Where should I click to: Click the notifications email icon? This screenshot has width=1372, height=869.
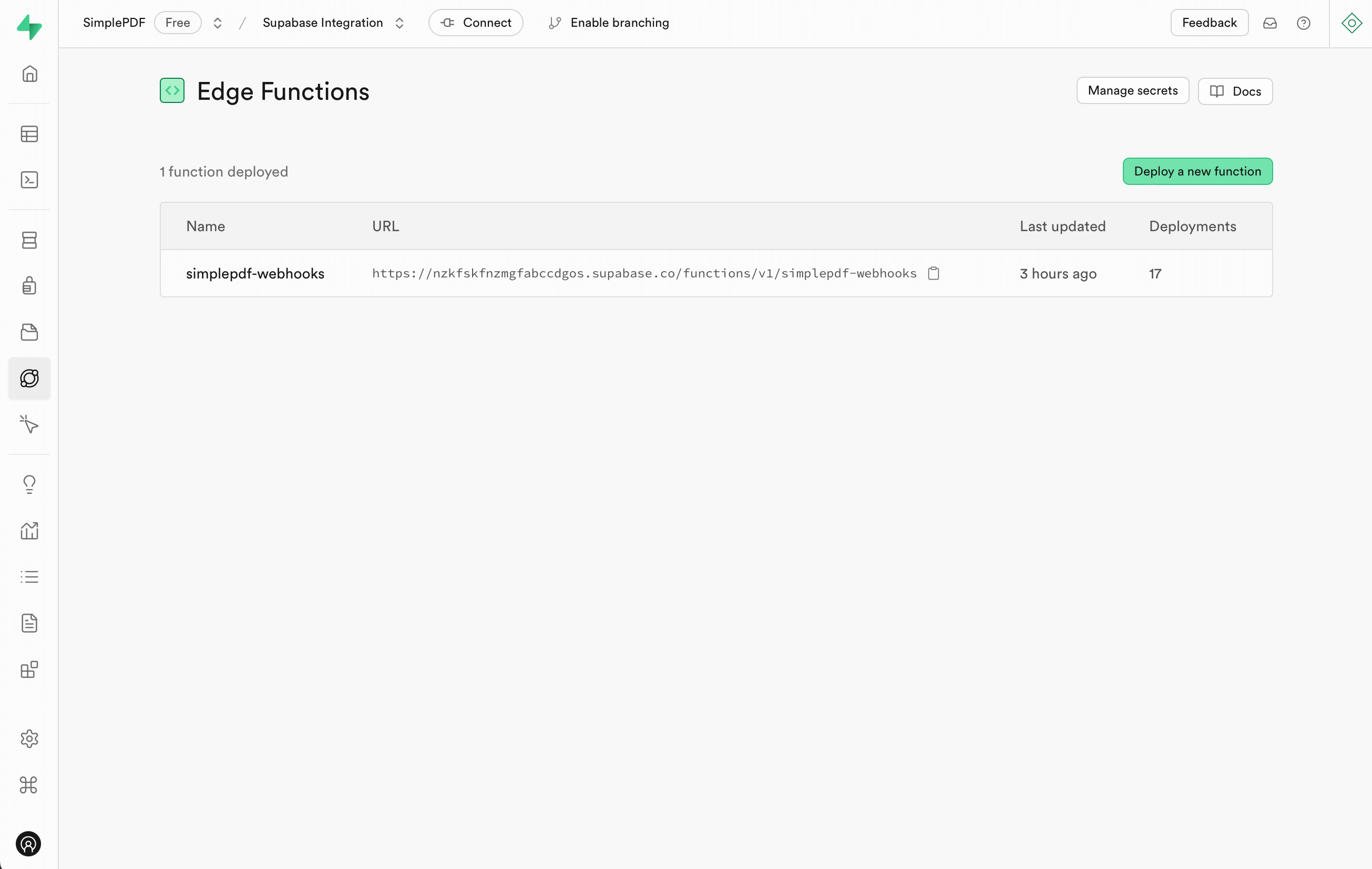(1269, 22)
